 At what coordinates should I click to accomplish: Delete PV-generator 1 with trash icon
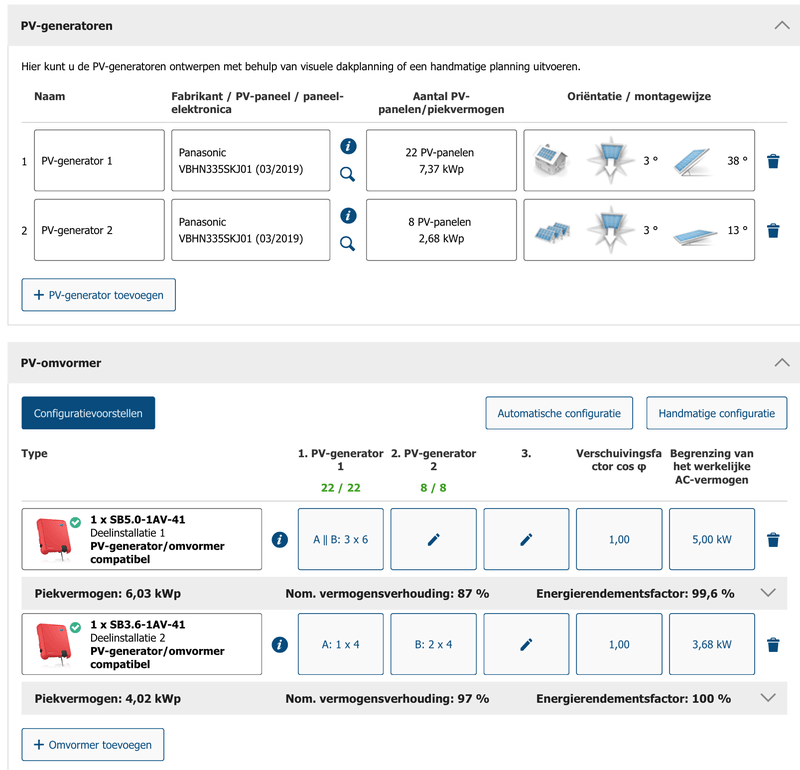point(773,161)
